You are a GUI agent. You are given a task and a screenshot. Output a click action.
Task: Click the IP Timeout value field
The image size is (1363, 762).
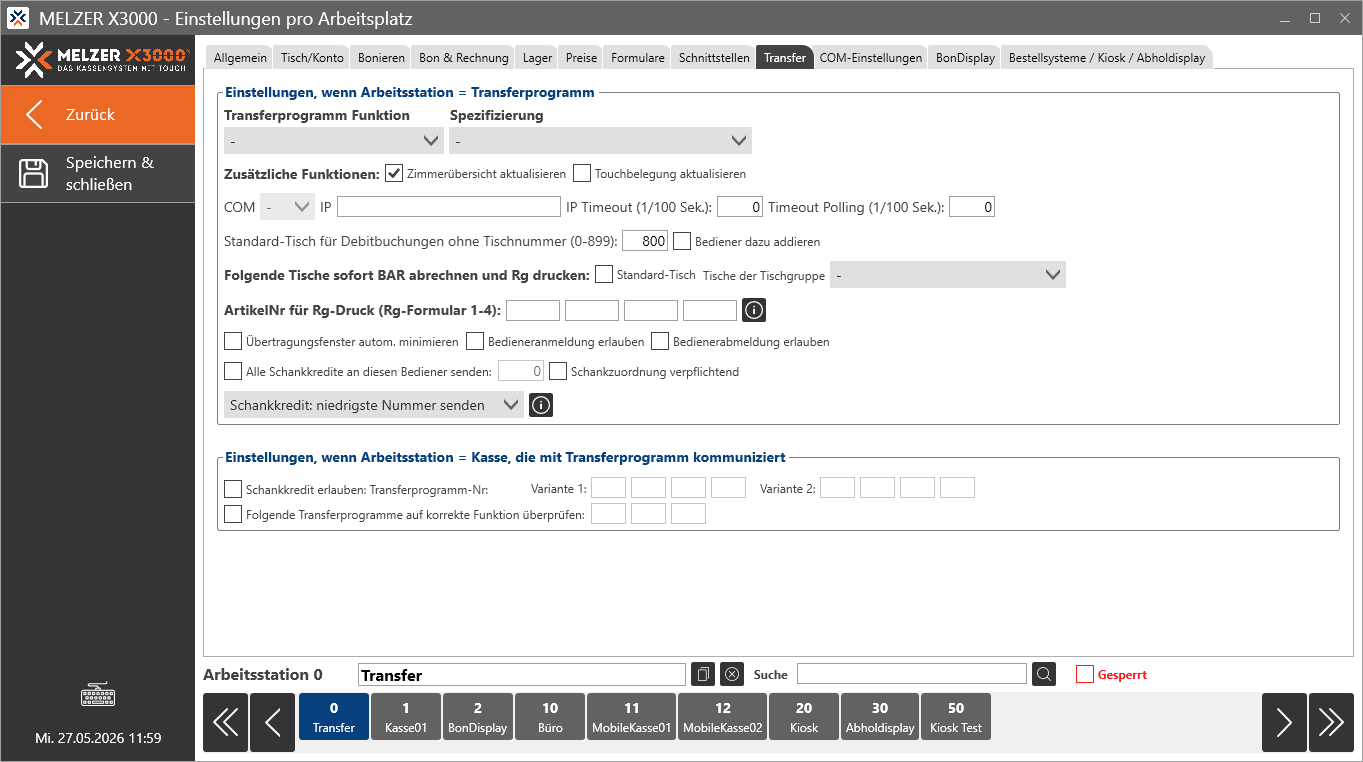pos(741,207)
